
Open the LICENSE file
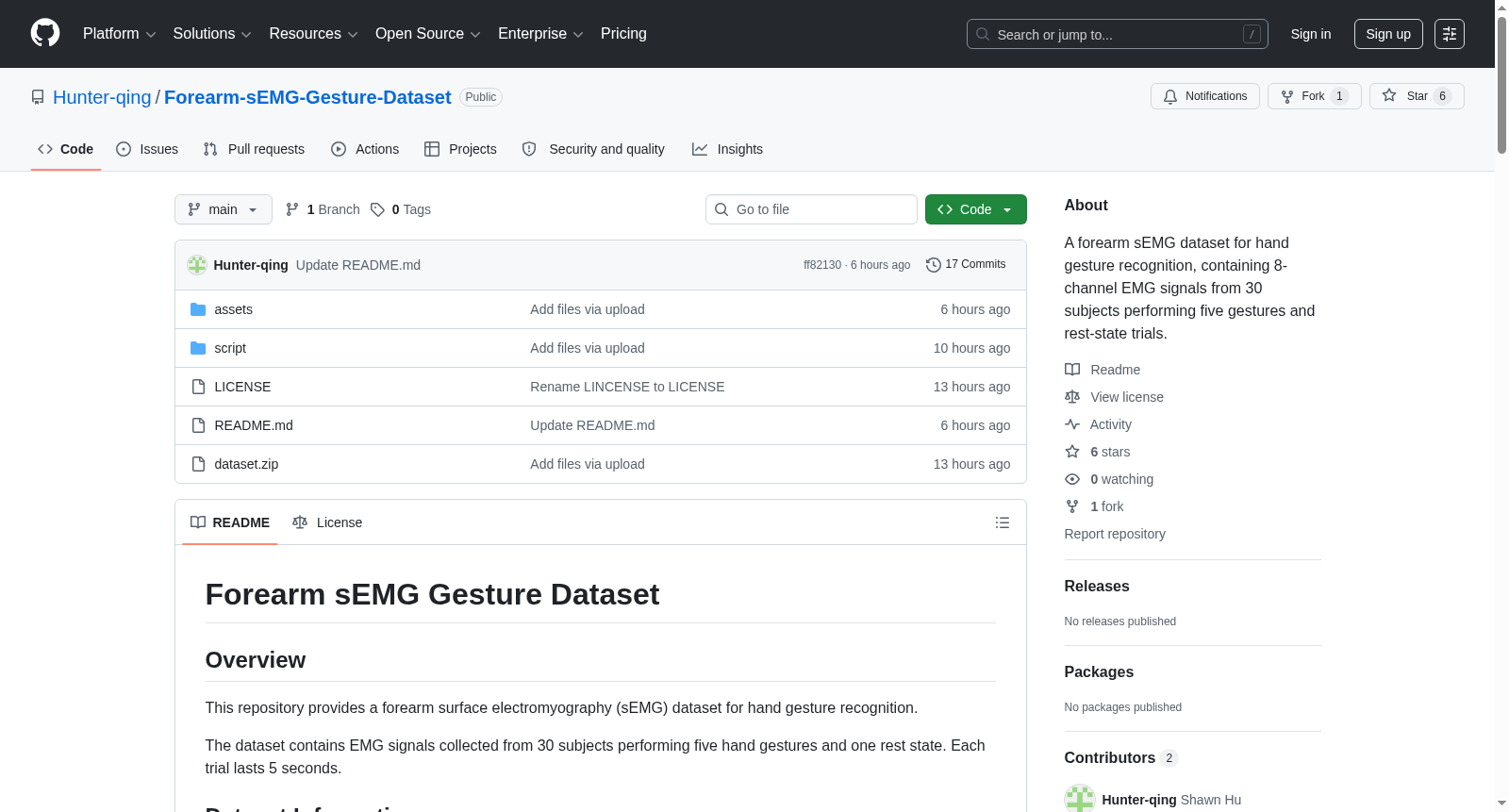pyautogui.click(x=242, y=387)
